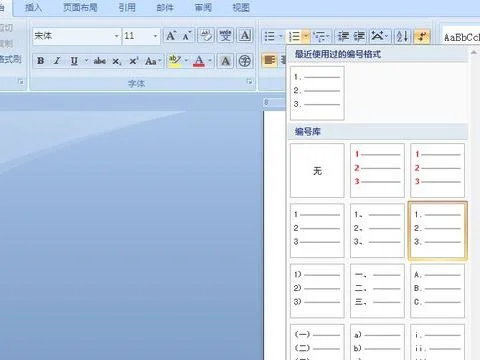480x360 pixels.
Task: Click the bullets list icon
Action: (269, 36)
